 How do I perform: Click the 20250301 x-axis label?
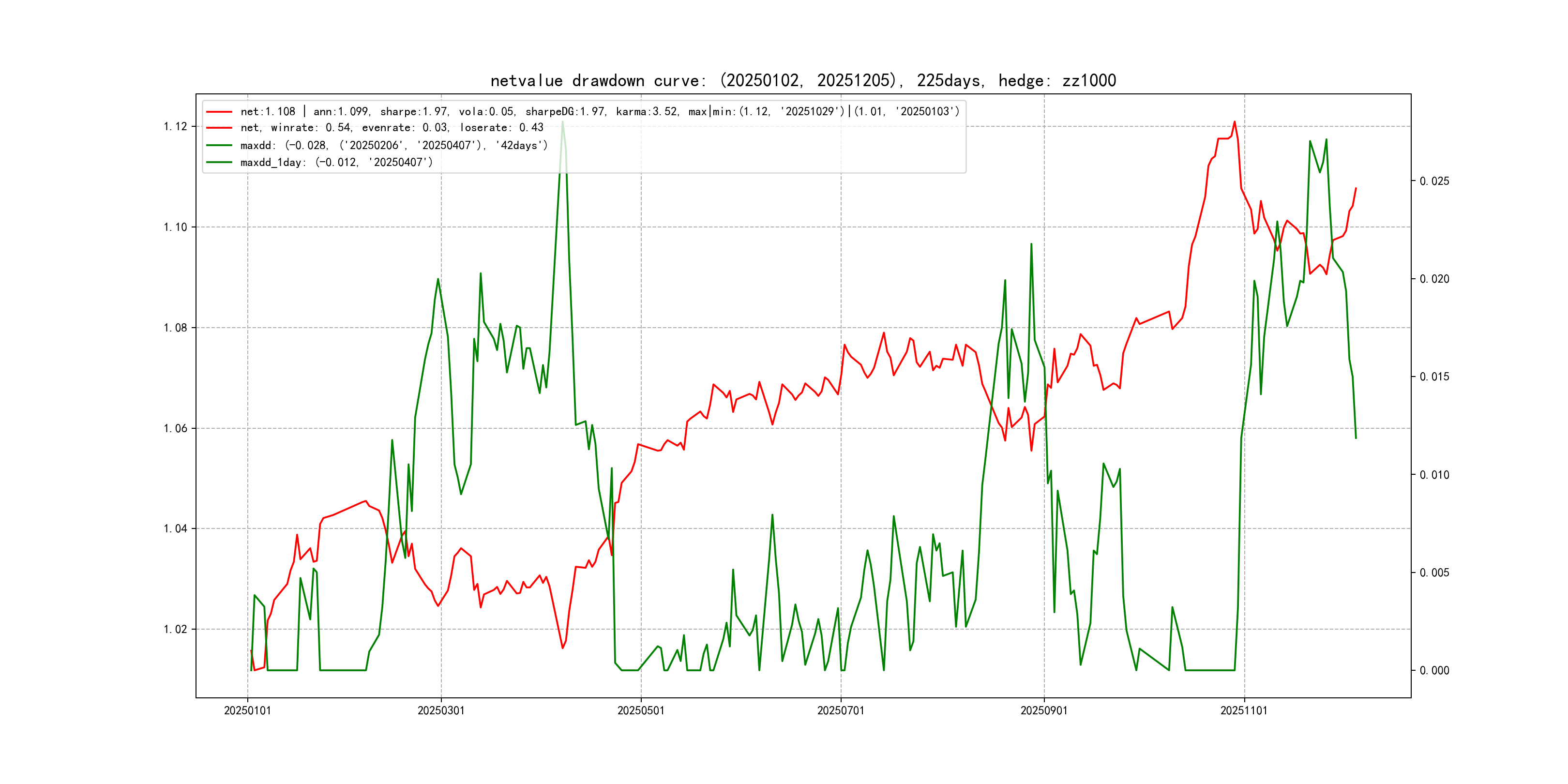tap(441, 710)
